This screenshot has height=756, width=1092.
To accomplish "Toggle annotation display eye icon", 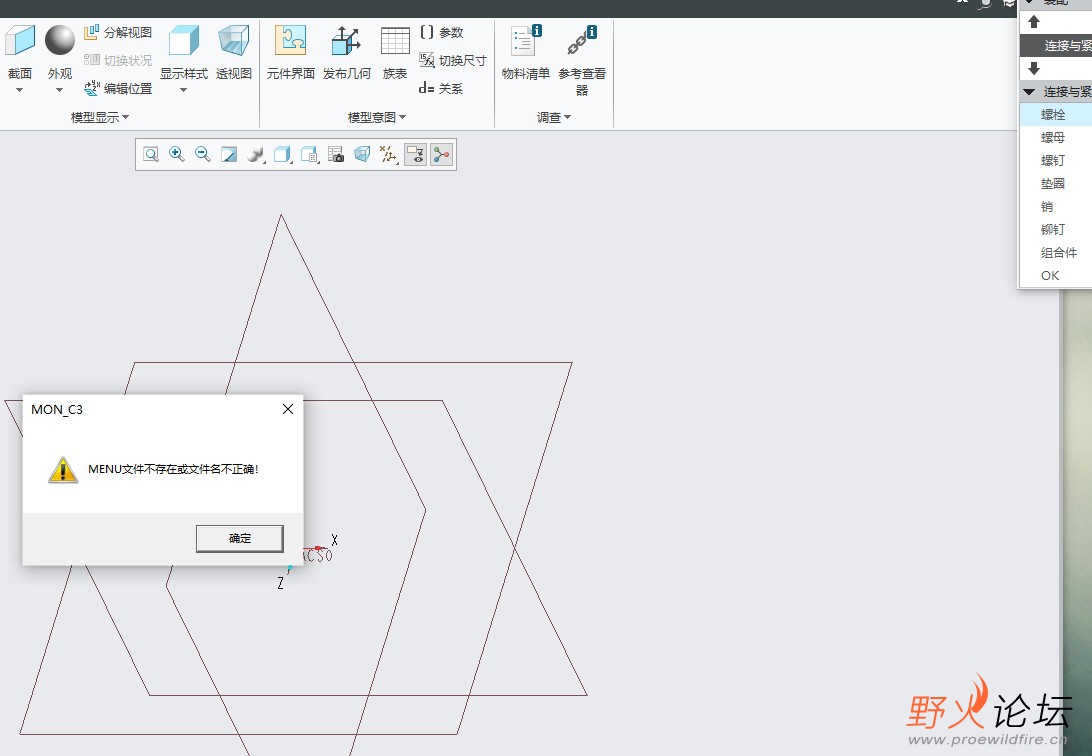I will (415, 155).
